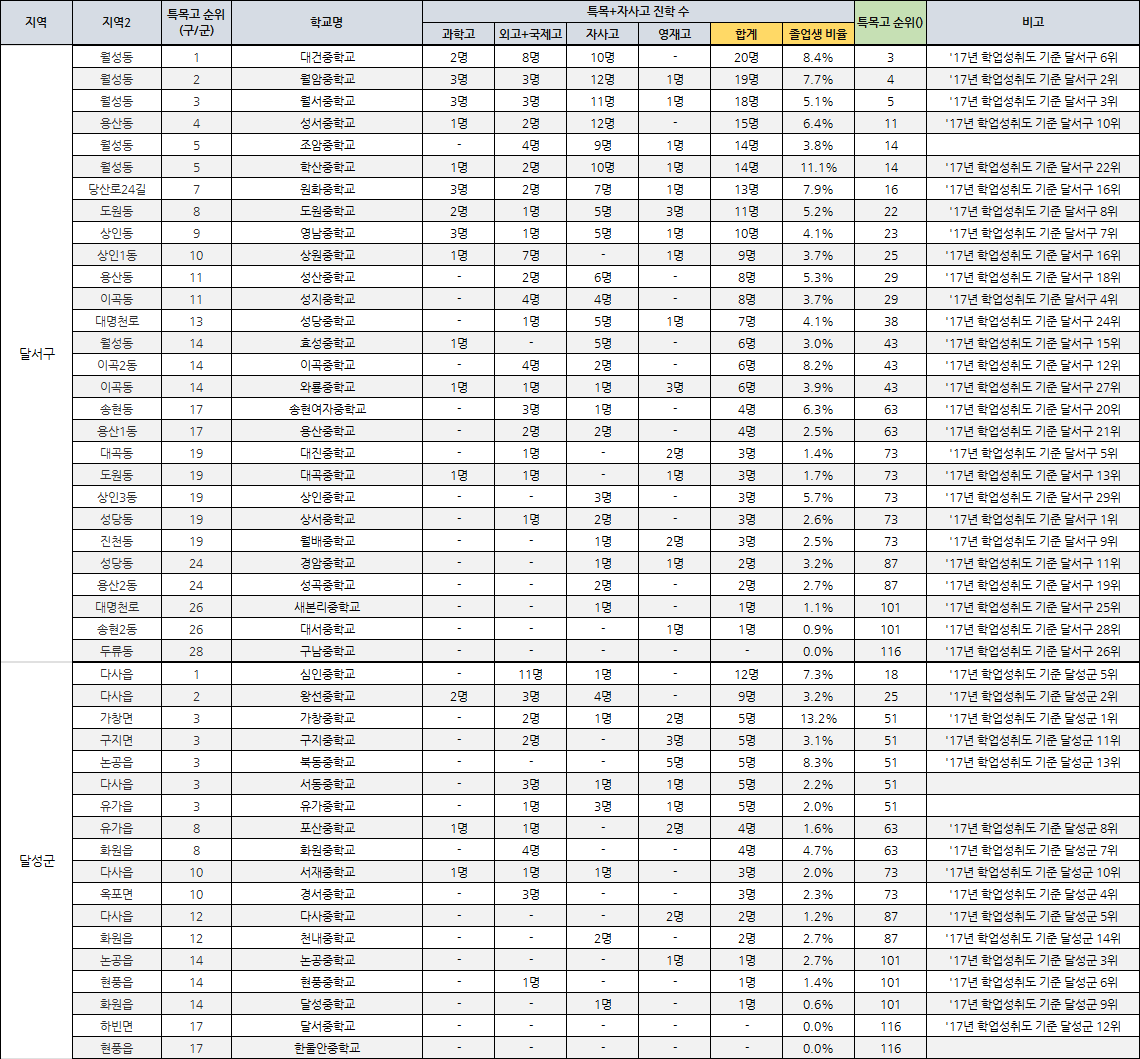Select the 성산중학교 cell
1140x1059 pixels.
pos(326,277)
